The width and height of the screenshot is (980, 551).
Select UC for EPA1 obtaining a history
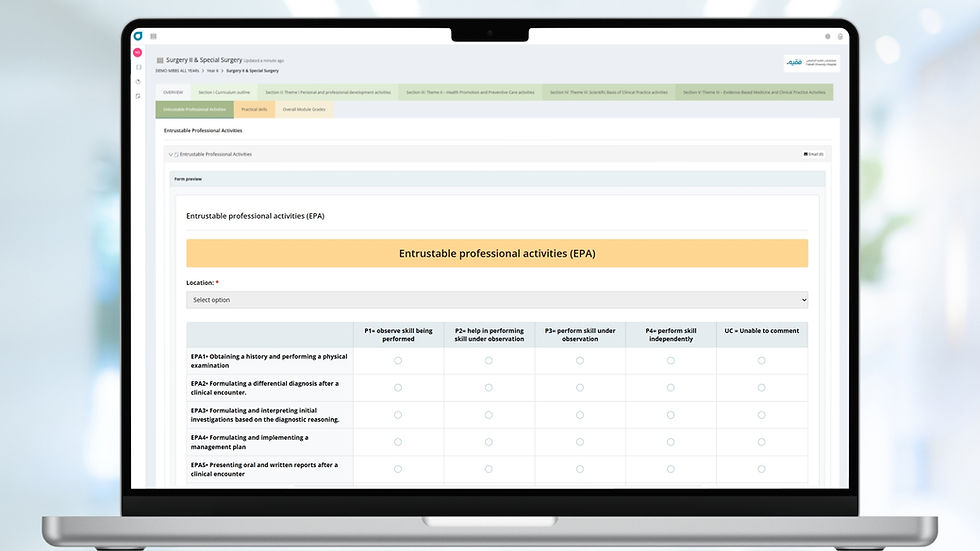pos(761,360)
